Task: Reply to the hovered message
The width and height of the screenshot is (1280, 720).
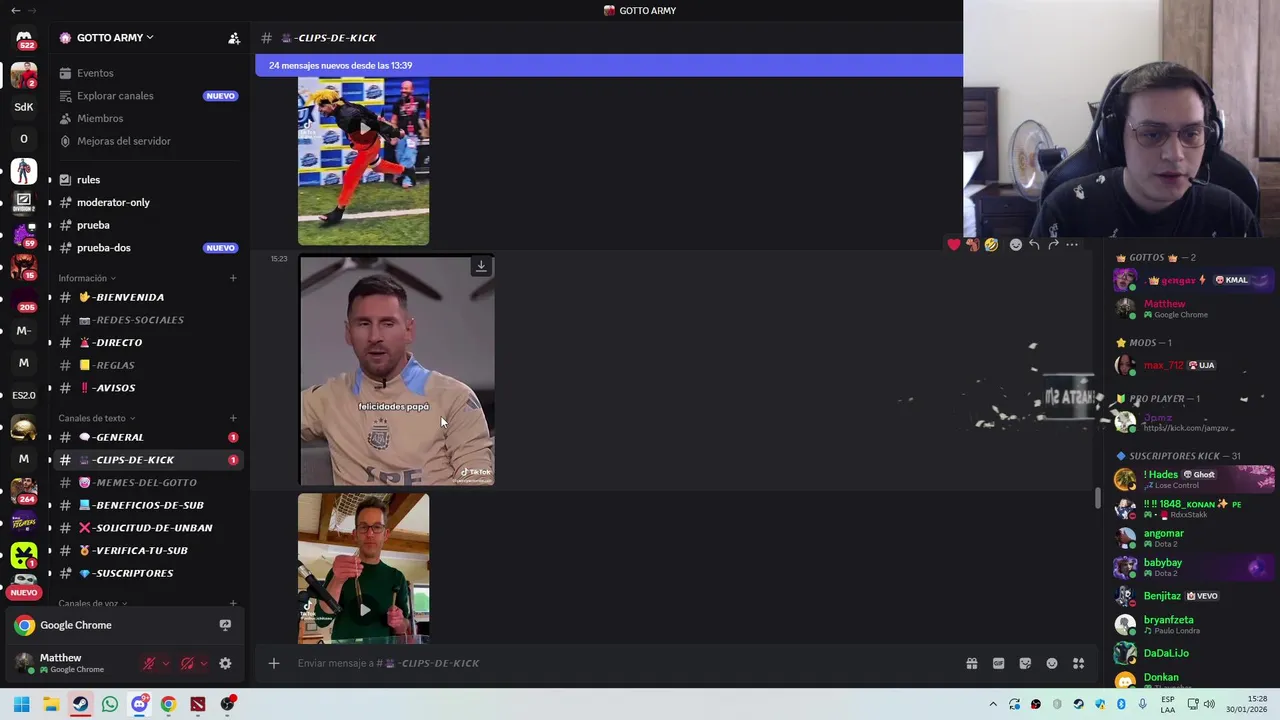Action: point(1034,244)
